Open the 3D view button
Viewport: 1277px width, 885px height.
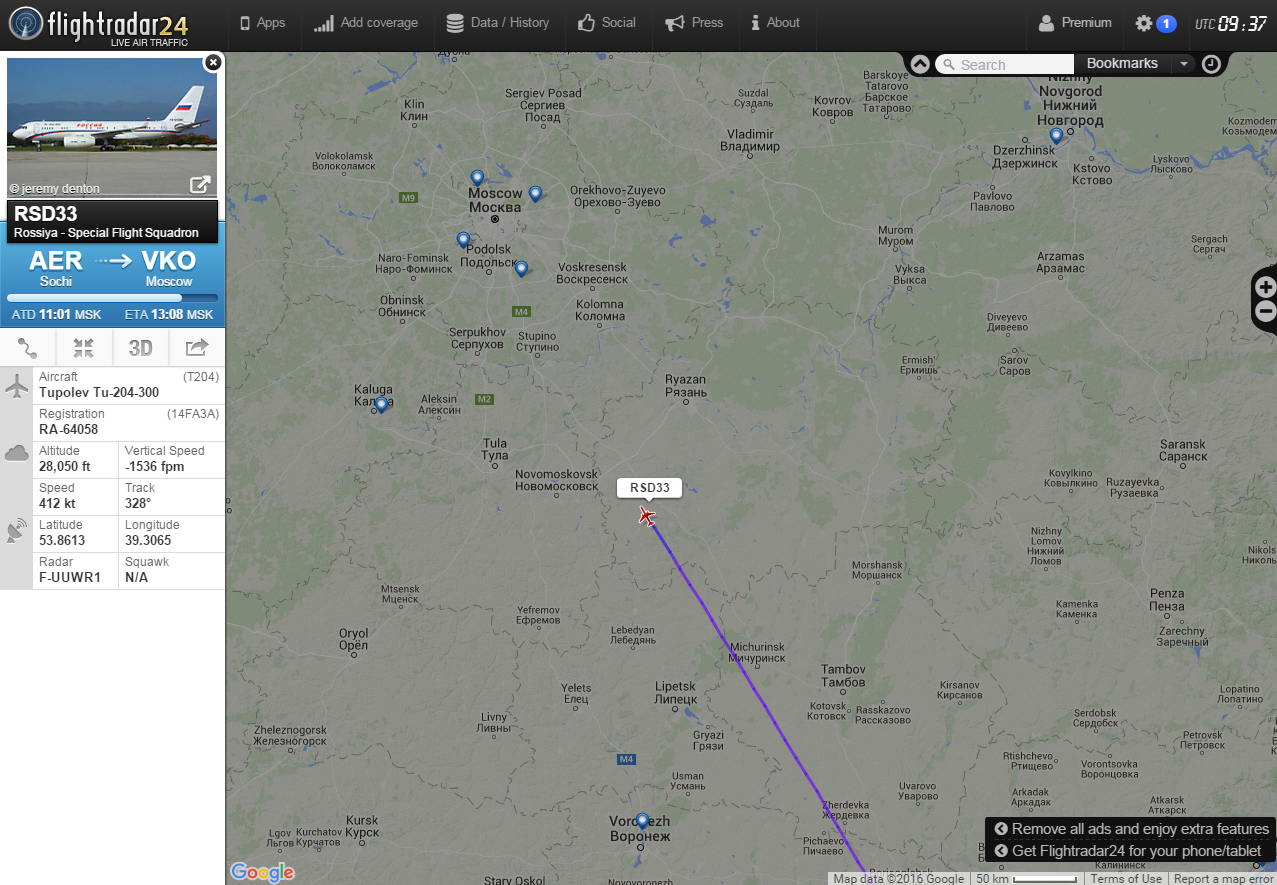(140, 348)
